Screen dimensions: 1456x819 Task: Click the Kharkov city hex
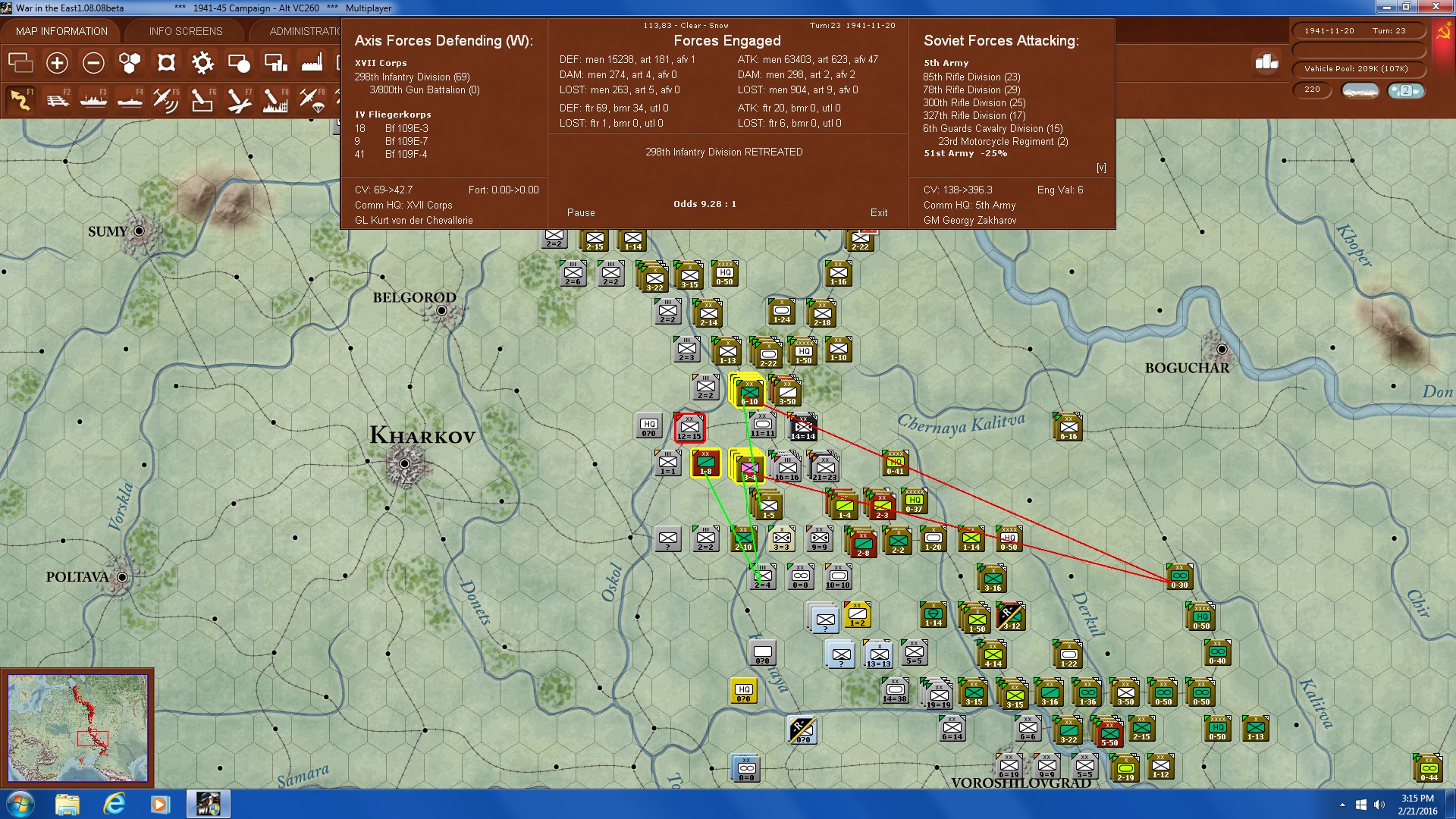coord(404,463)
